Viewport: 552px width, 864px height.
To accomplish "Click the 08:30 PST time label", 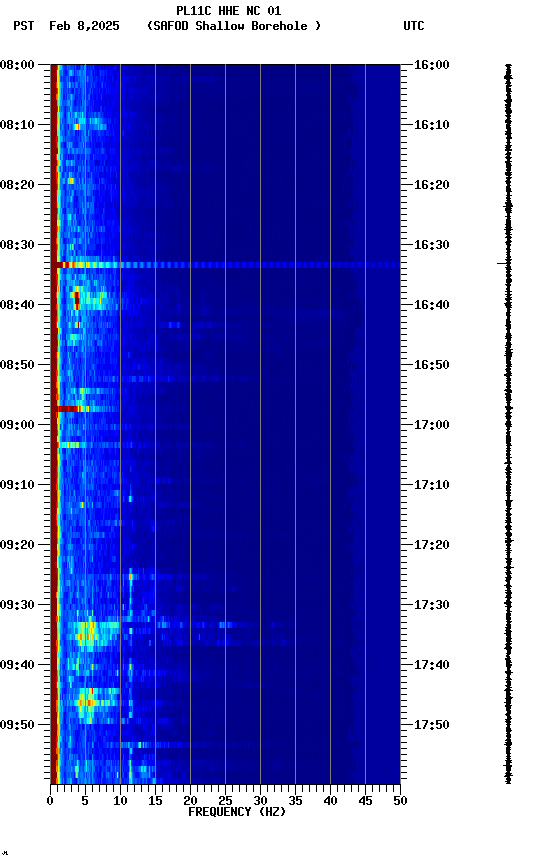I will [x=17, y=245].
